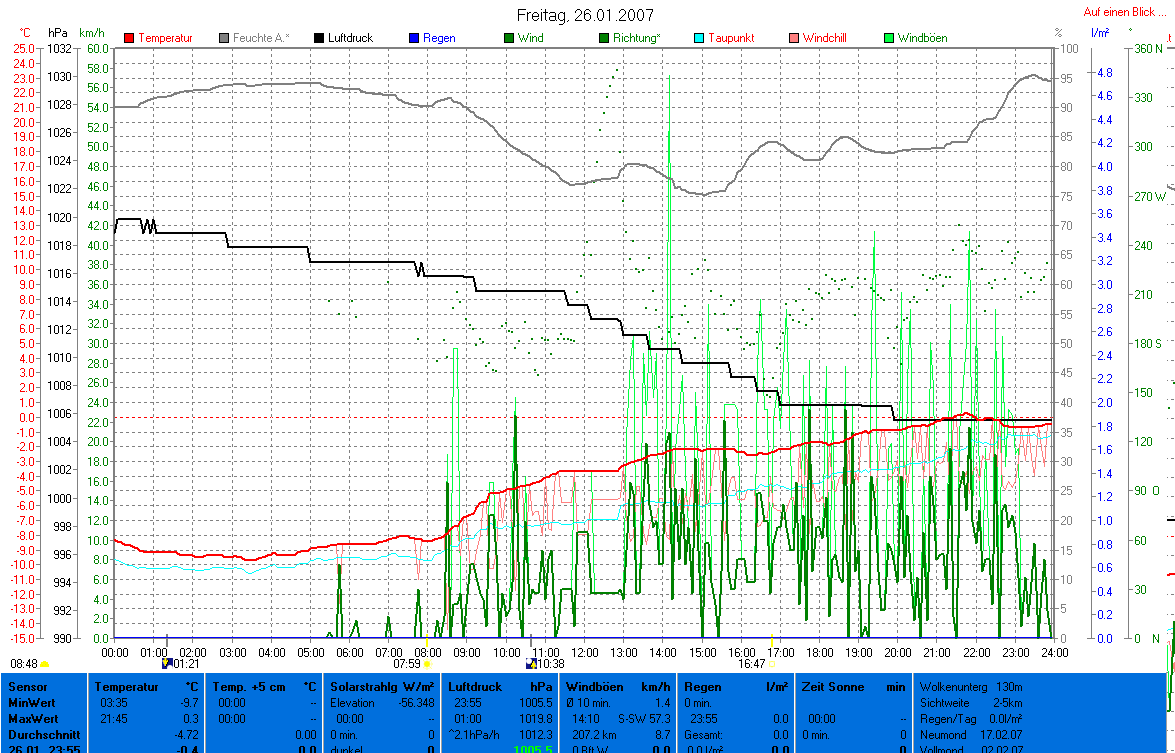Toggle the gray Feuchte A.* legend box
Viewport: 1175px width, 753px height.
[225, 38]
